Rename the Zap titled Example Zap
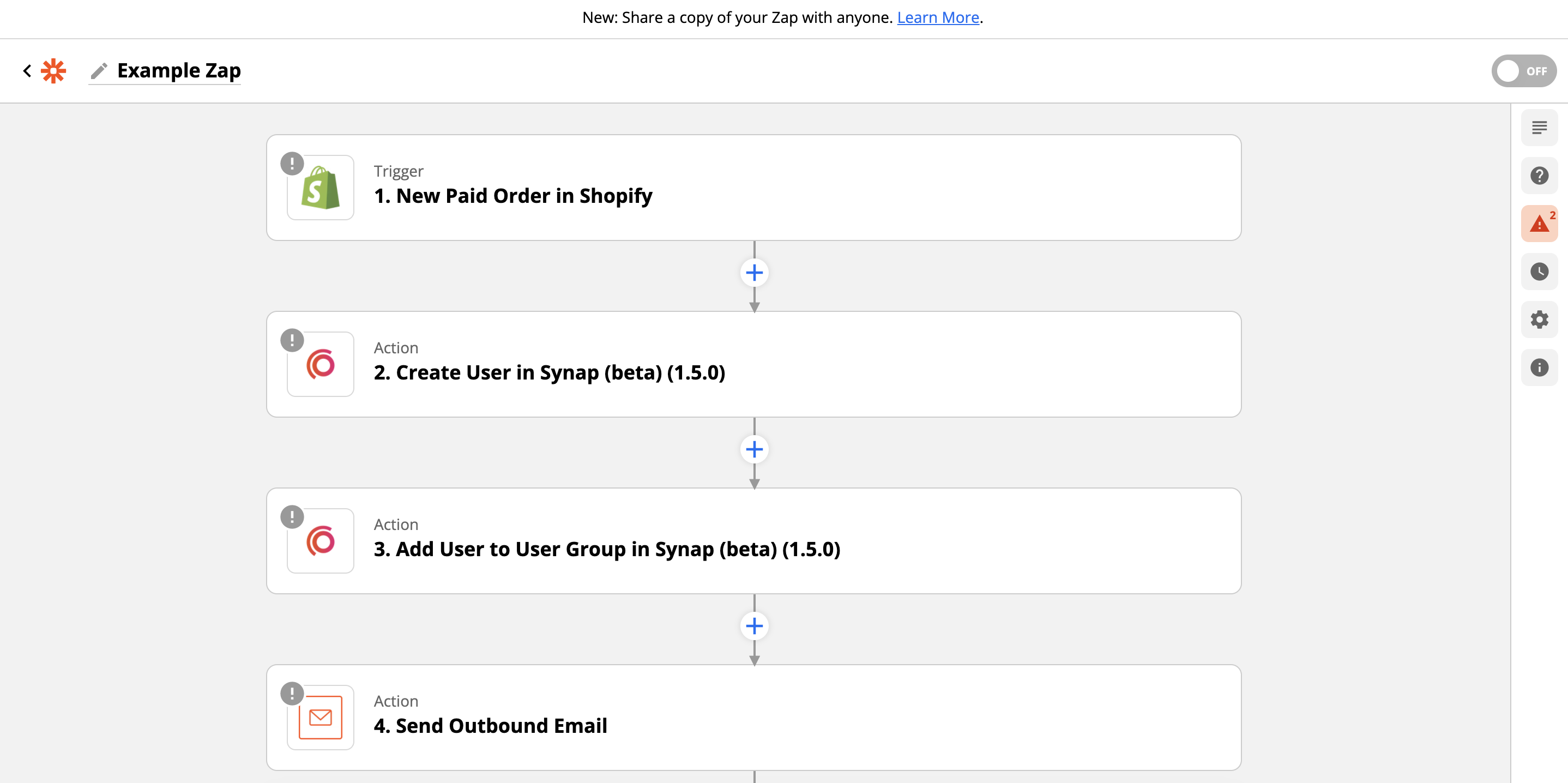This screenshot has height=783, width=1568. click(x=179, y=71)
